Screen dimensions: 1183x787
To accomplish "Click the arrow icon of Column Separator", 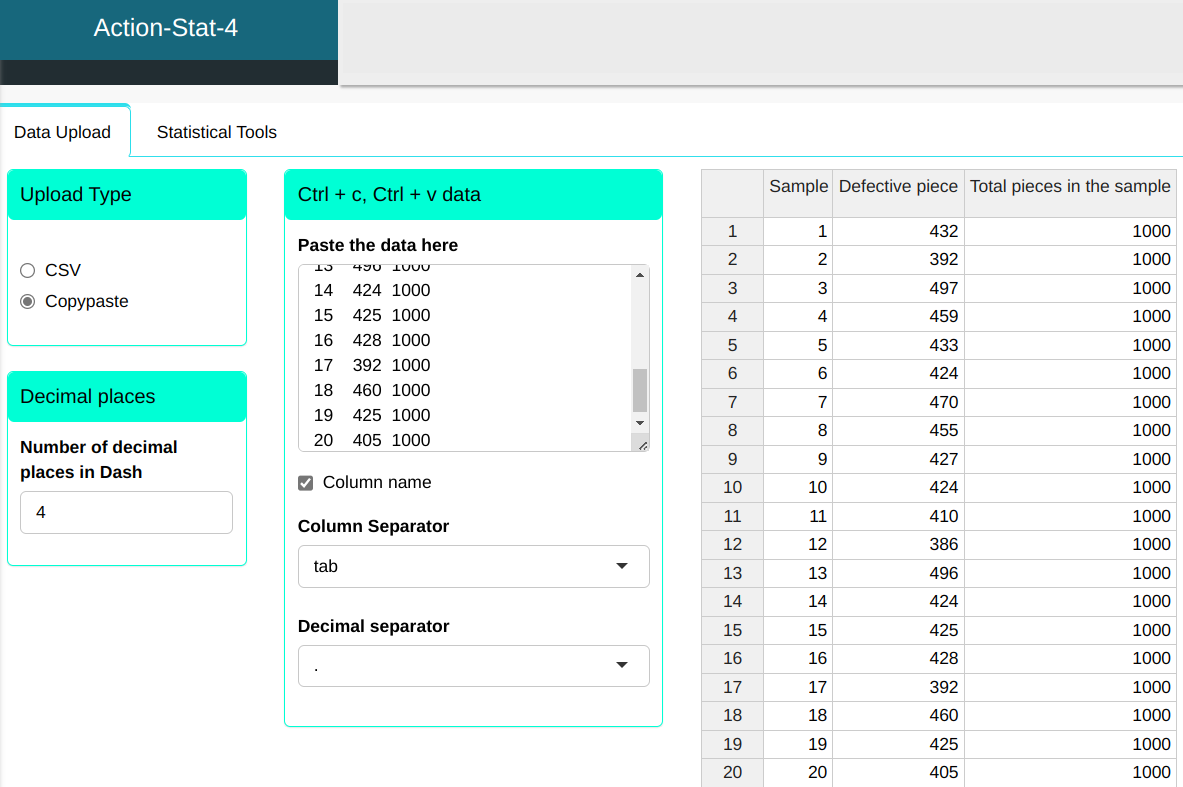I will tap(622, 566).
